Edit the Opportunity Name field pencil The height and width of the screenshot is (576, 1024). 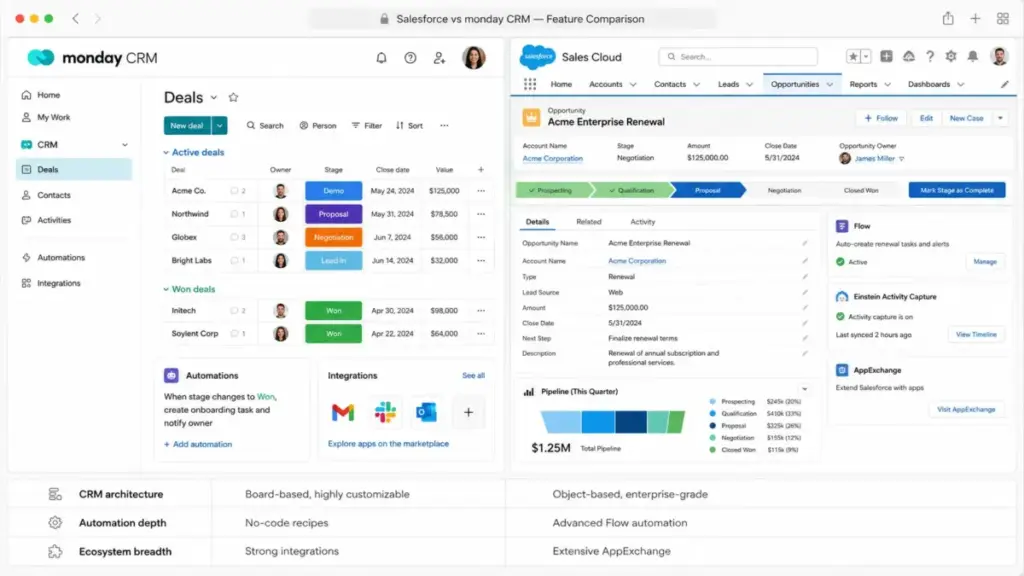point(805,243)
